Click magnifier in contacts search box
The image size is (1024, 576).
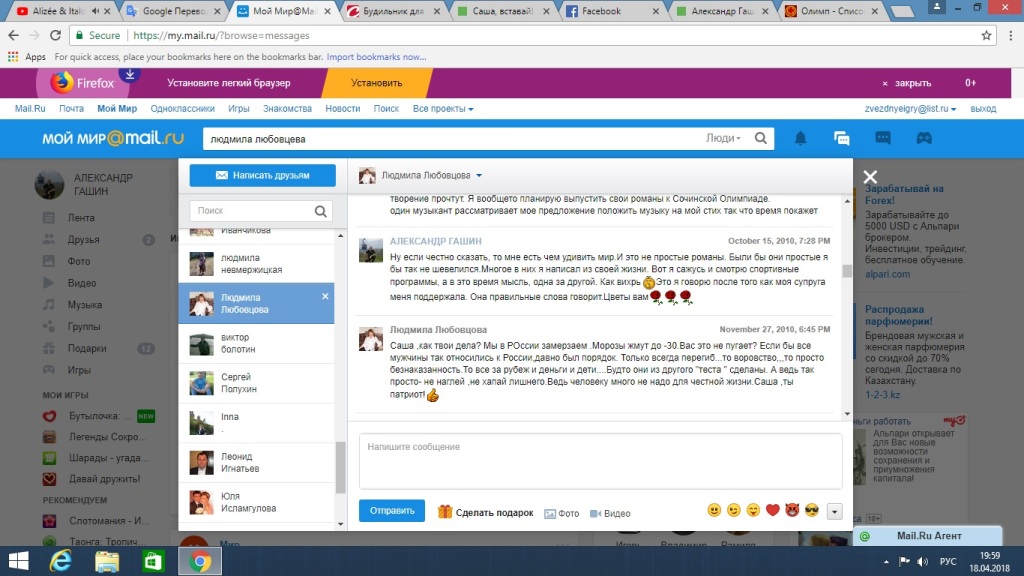click(321, 211)
